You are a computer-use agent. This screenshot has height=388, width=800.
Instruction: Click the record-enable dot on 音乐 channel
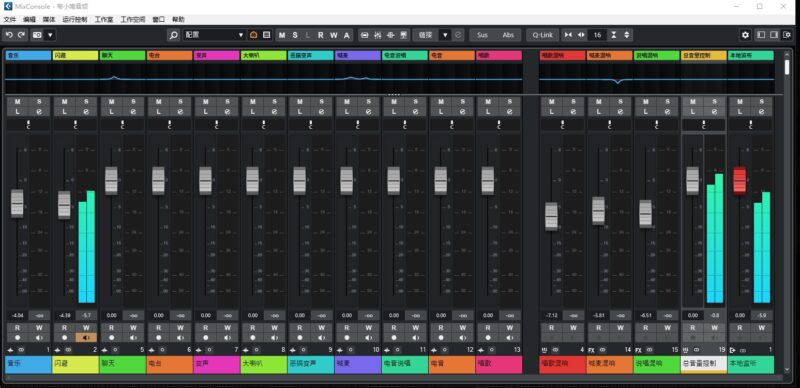[17, 337]
